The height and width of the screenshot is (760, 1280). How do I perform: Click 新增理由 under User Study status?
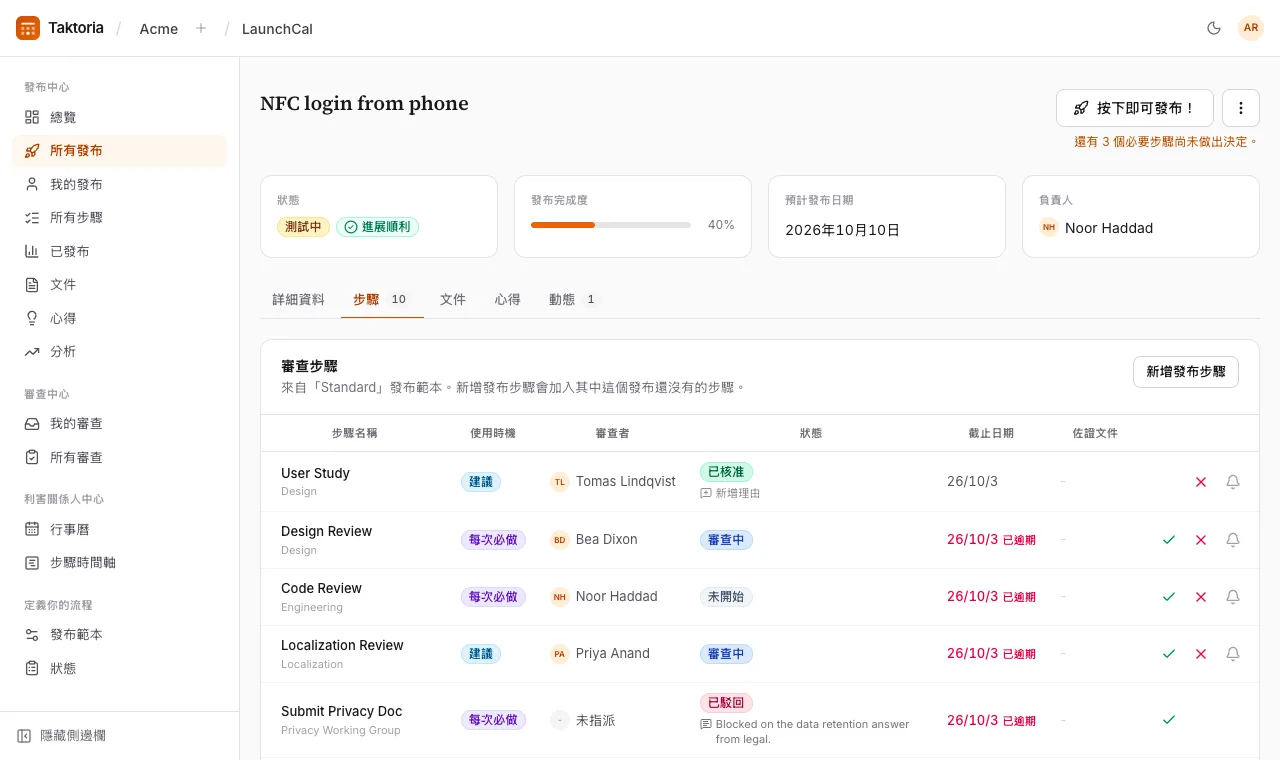[730, 493]
